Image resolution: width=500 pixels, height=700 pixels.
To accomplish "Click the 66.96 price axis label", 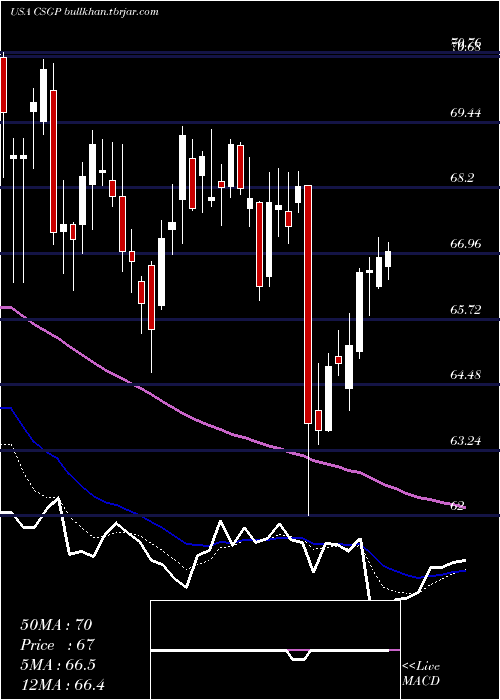I will coord(466,244).
